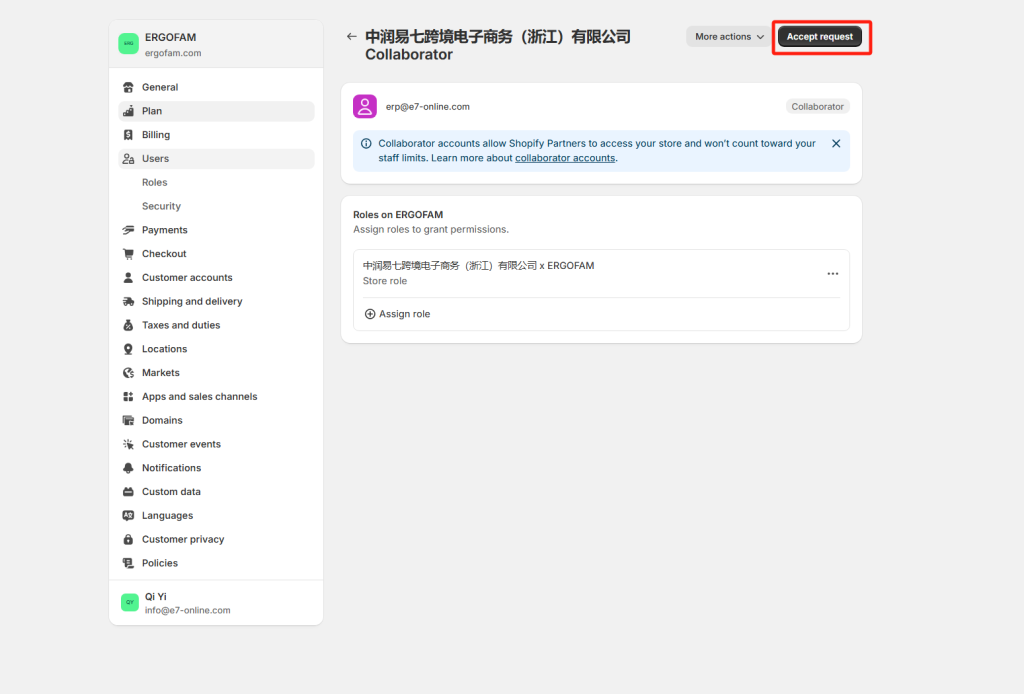Click the Shipping and delivery truck icon
The image size is (1024, 694).
(x=128, y=301)
